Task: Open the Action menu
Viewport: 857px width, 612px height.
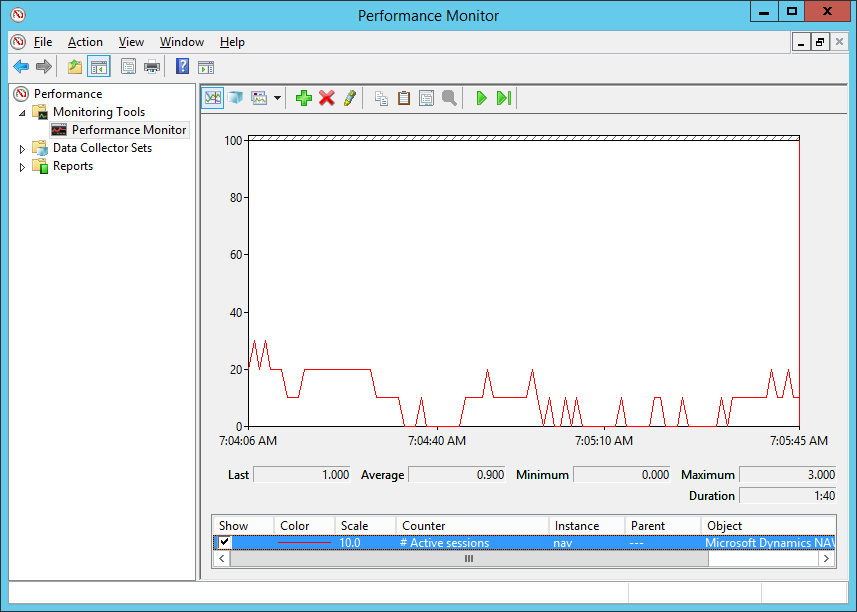Action: click(85, 42)
